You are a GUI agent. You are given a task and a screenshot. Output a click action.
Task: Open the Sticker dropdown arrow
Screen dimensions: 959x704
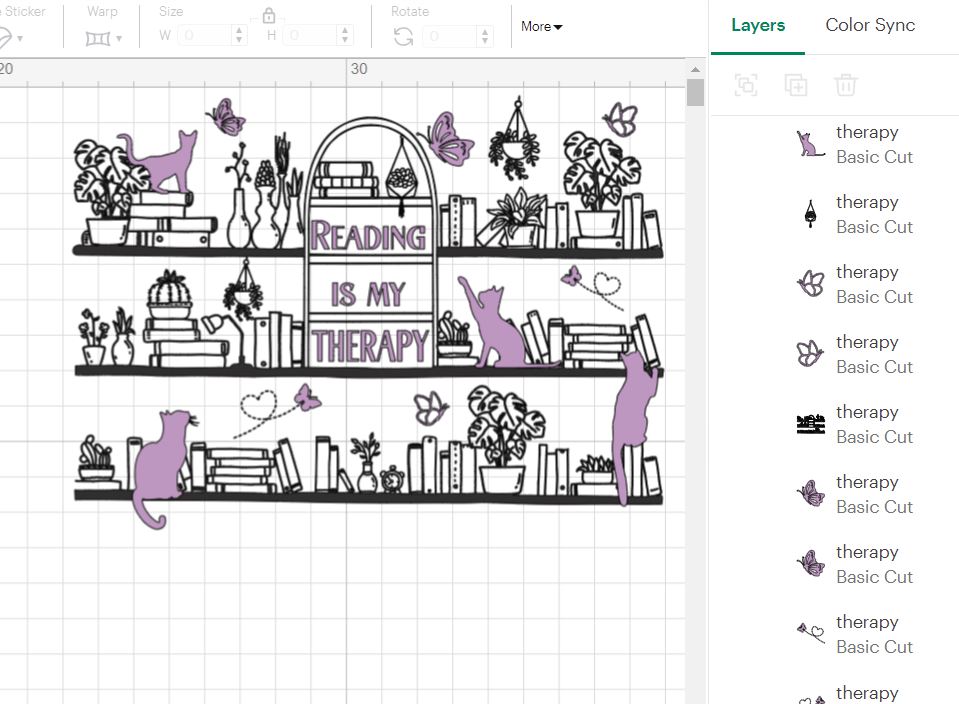coord(19,39)
